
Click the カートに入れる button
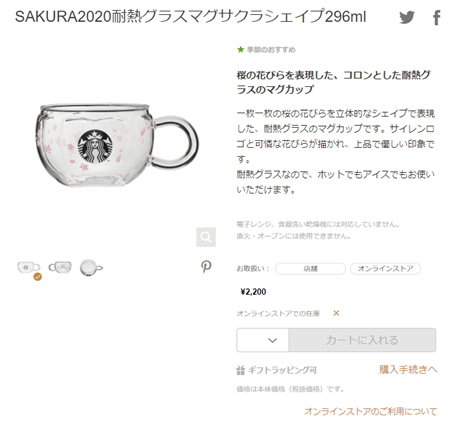pyautogui.click(x=362, y=340)
